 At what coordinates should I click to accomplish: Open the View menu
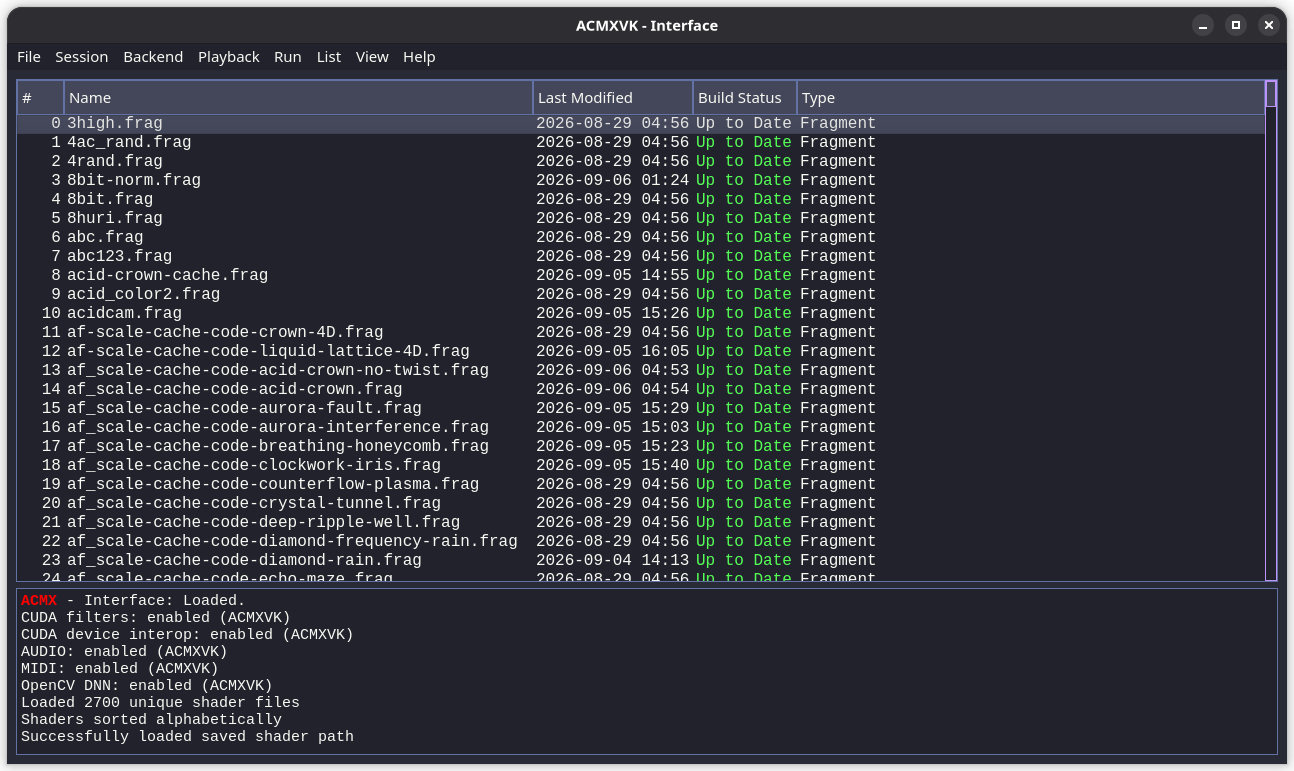(372, 57)
